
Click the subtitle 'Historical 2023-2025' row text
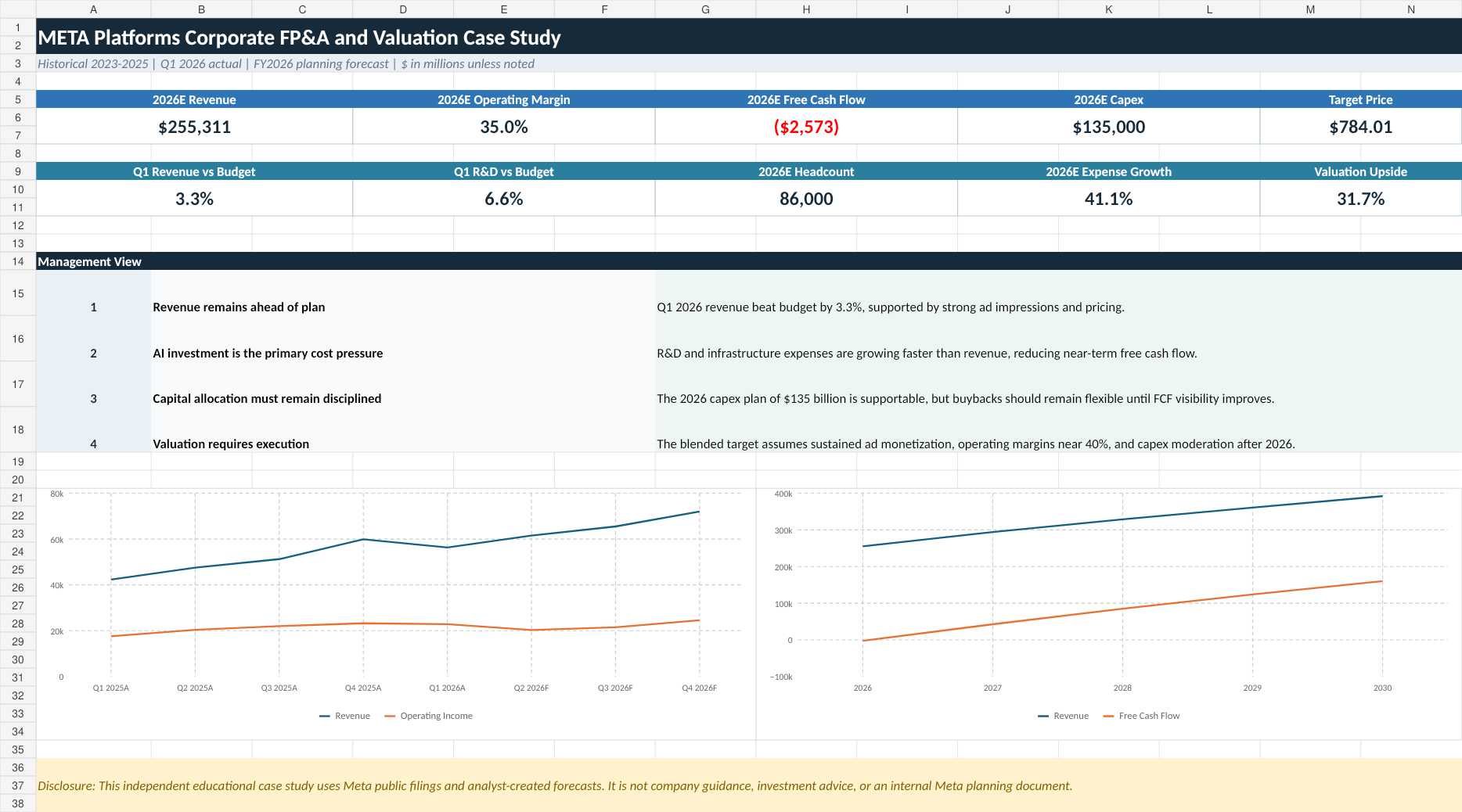[286, 63]
